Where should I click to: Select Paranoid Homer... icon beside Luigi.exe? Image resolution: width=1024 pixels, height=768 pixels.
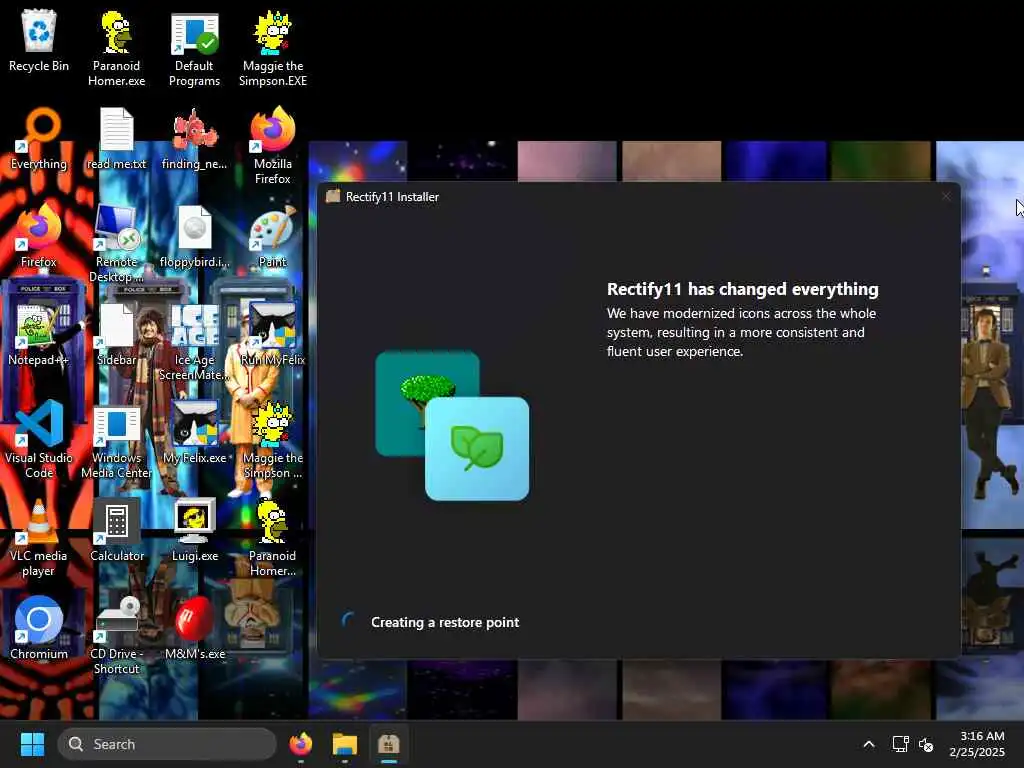pos(272,537)
